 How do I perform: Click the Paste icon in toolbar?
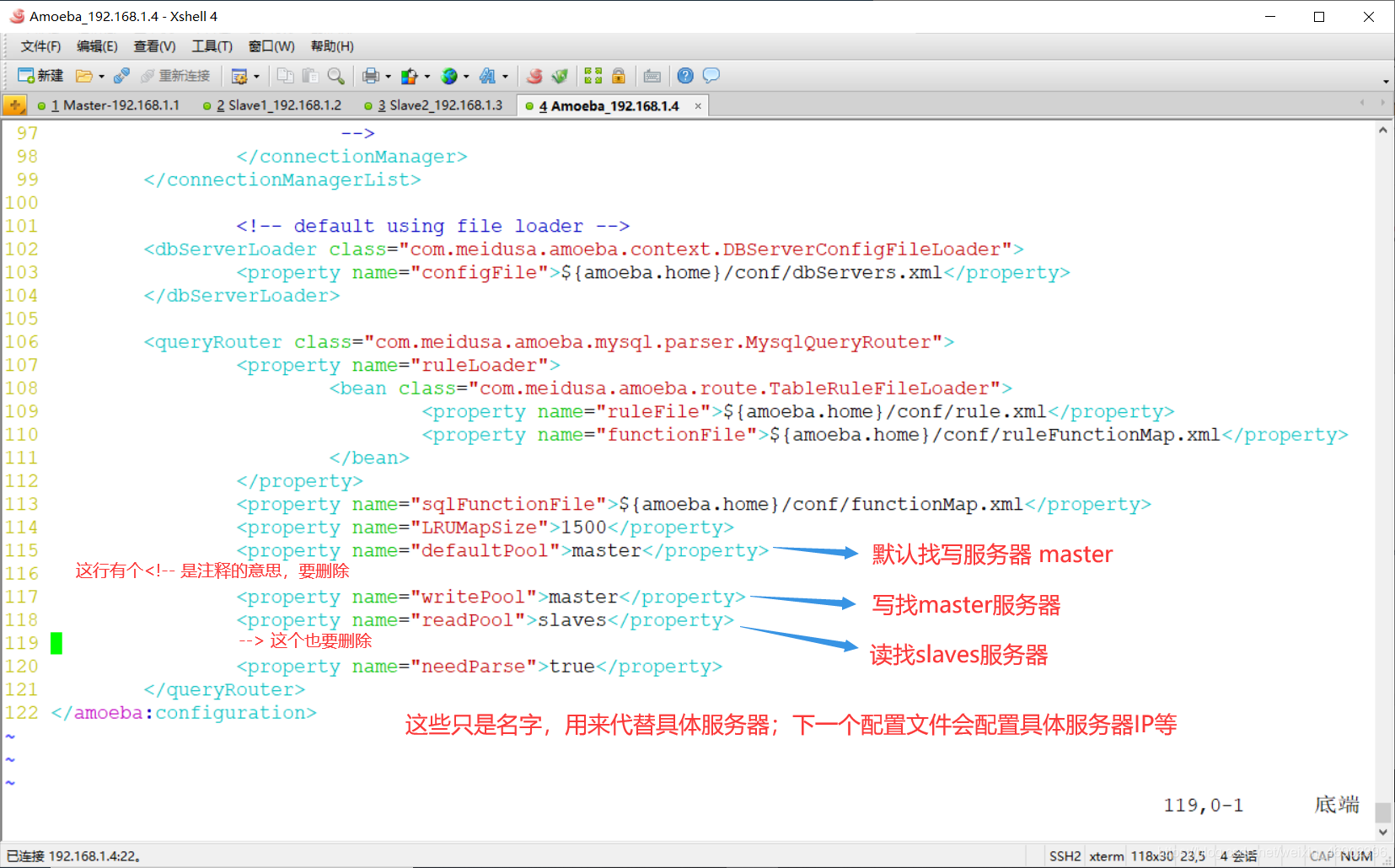point(310,76)
